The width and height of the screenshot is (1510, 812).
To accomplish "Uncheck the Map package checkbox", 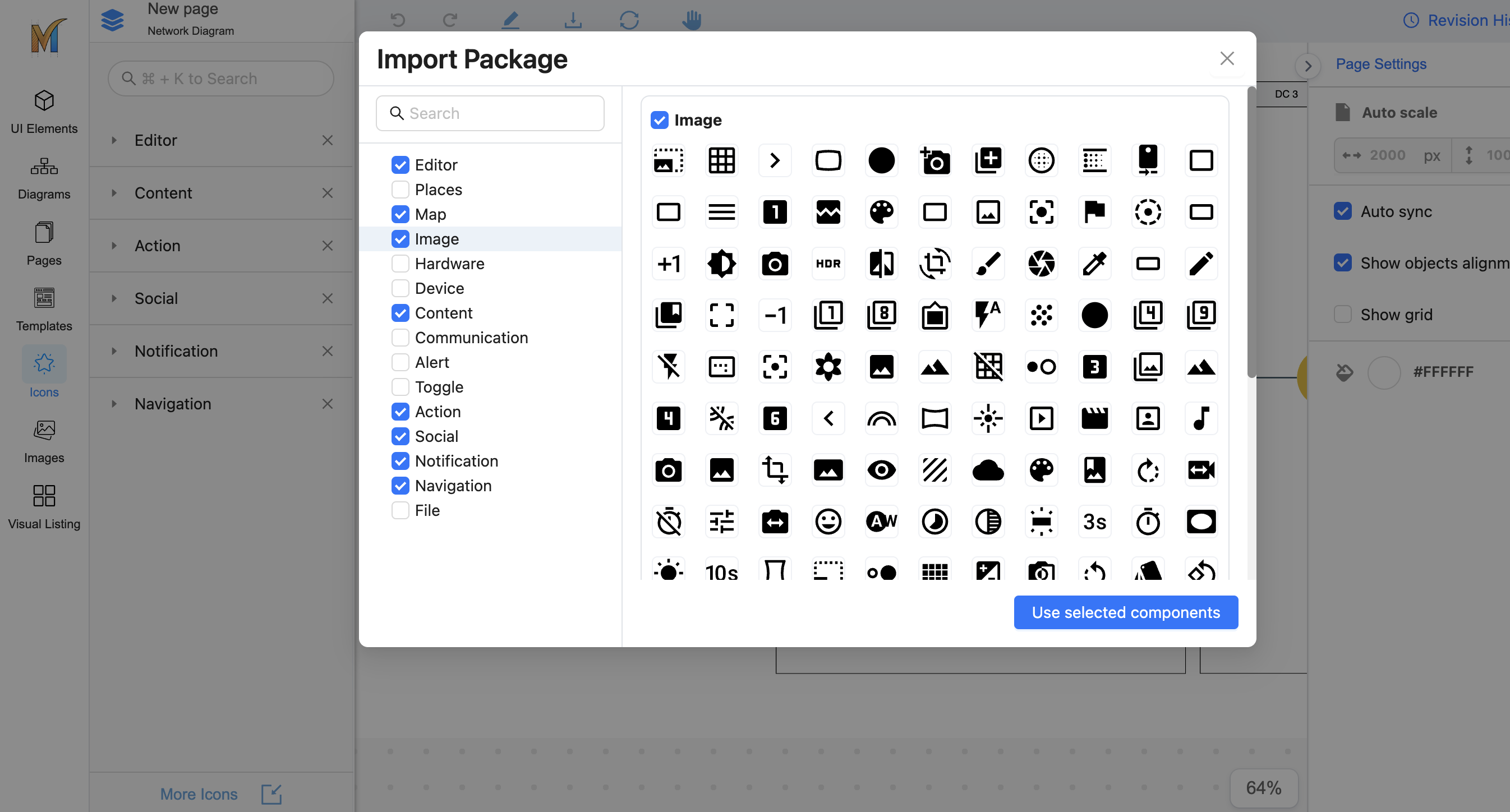I will (400, 214).
